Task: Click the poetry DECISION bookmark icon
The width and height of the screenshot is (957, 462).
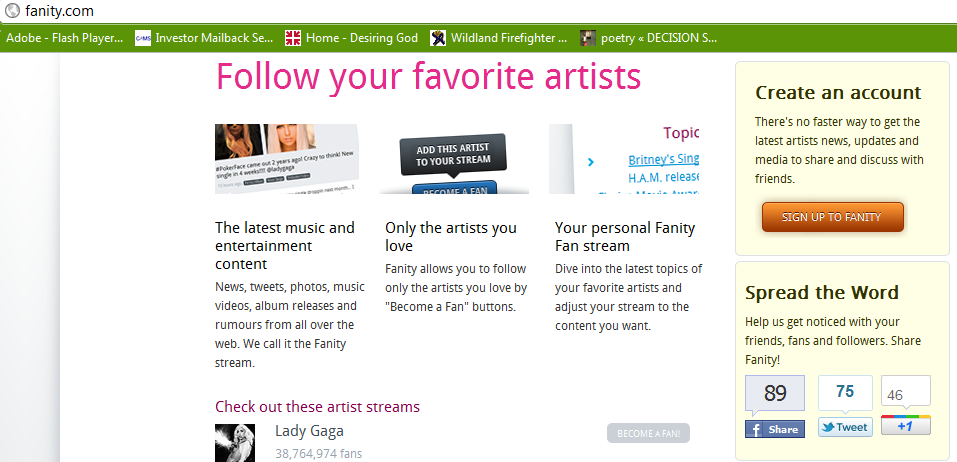Action: click(588, 38)
